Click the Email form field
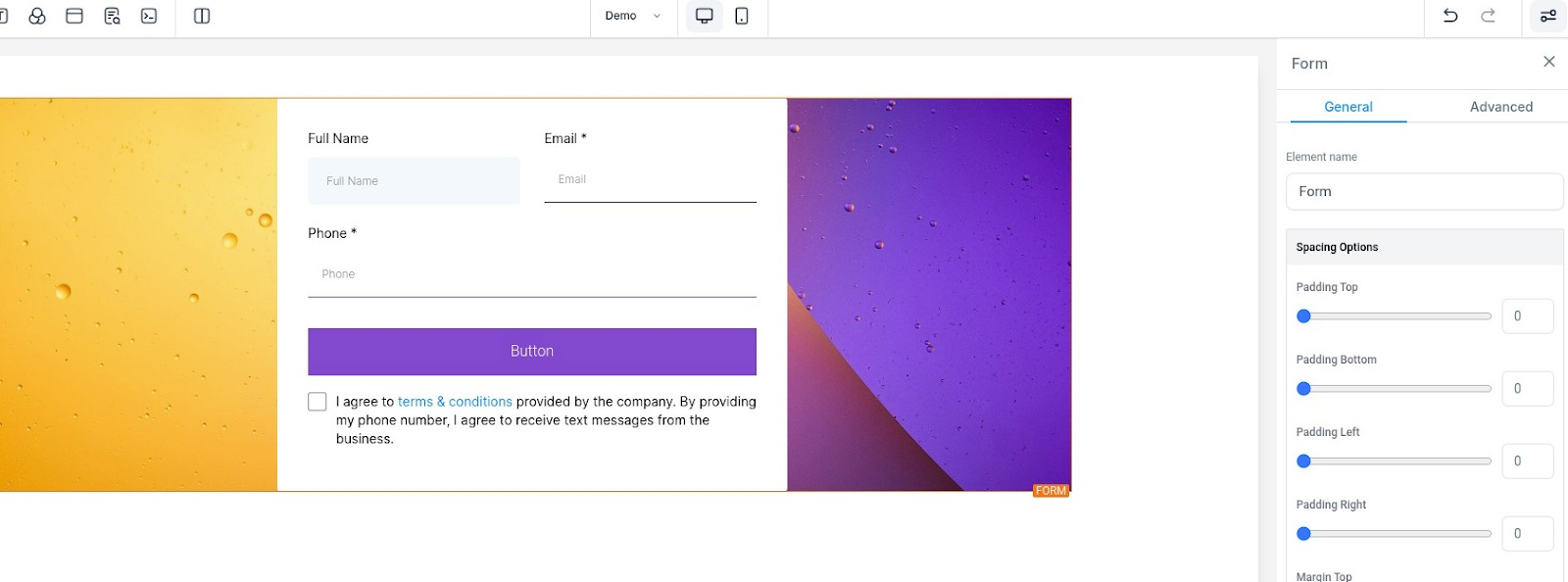Image resolution: width=1568 pixels, height=582 pixels. pyautogui.click(x=650, y=180)
